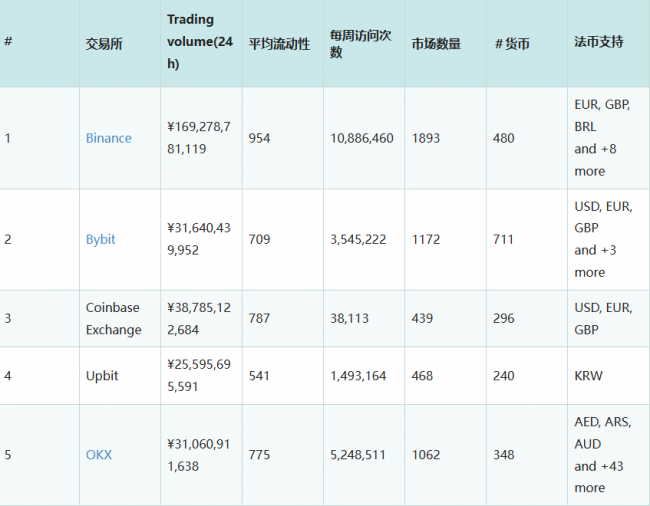650x506 pixels.
Task: Select Binance market count 1893
Action: (426, 138)
